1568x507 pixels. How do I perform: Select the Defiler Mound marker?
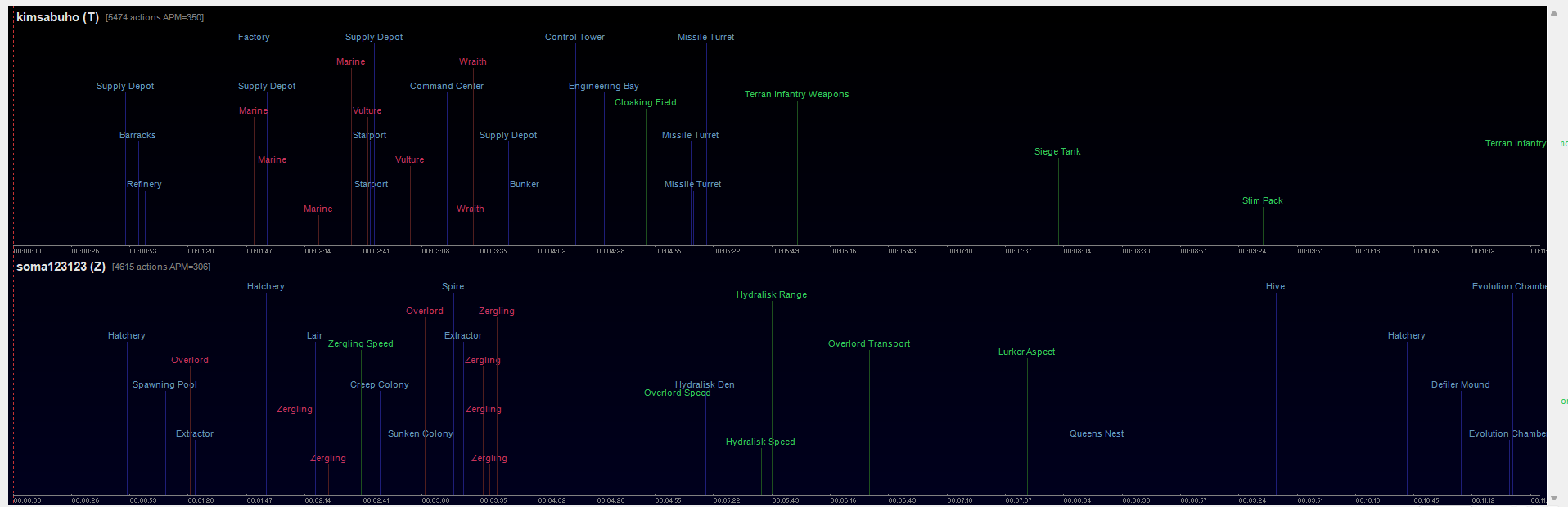[1461, 384]
